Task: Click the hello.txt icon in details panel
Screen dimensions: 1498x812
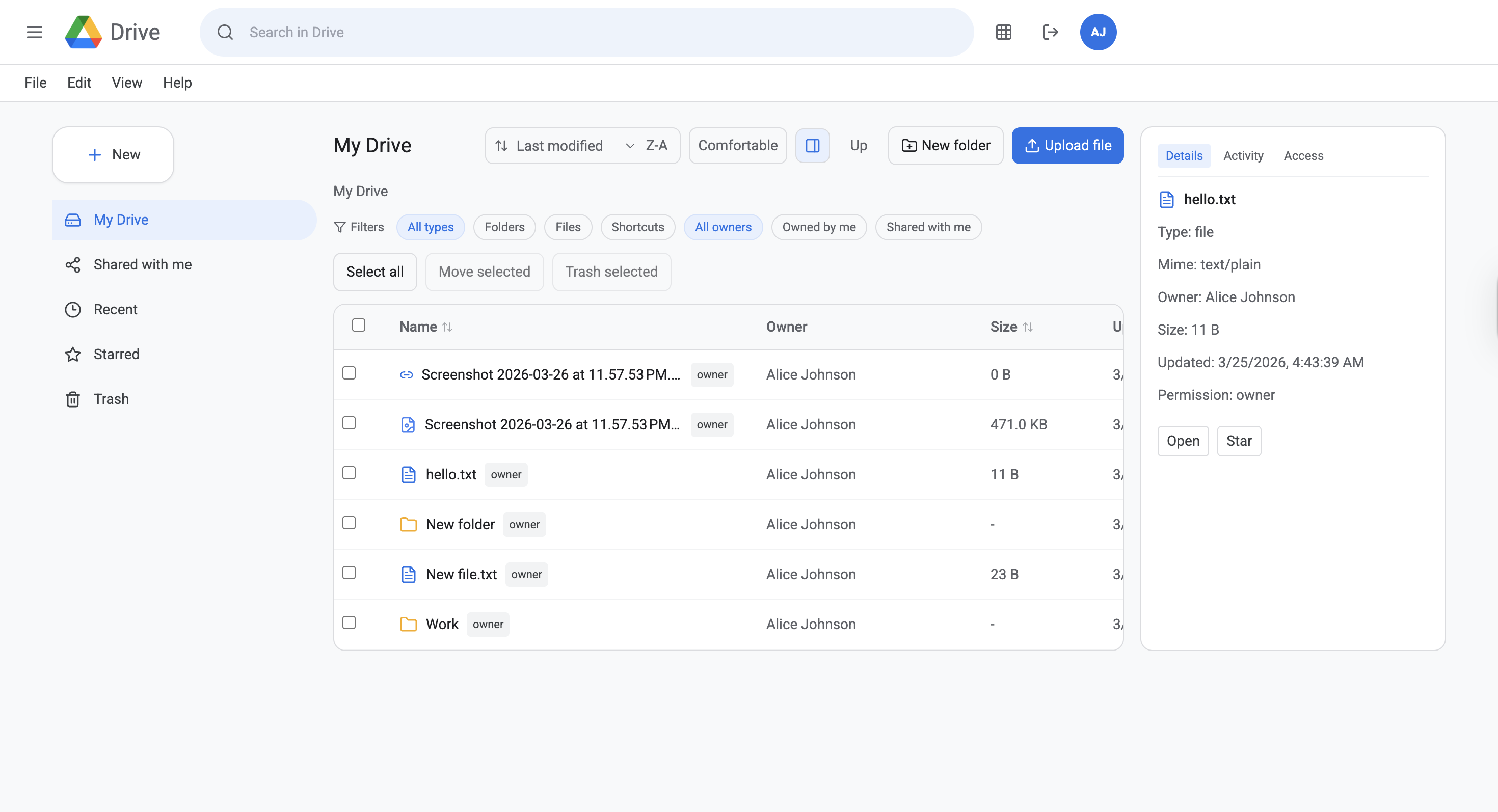Action: pos(1166,199)
